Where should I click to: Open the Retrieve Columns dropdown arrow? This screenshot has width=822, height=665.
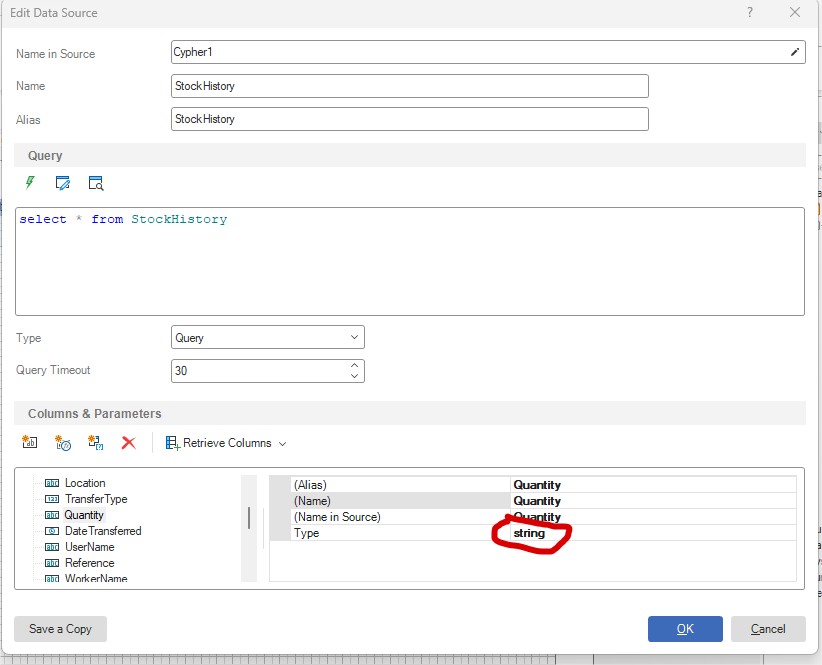283,444
